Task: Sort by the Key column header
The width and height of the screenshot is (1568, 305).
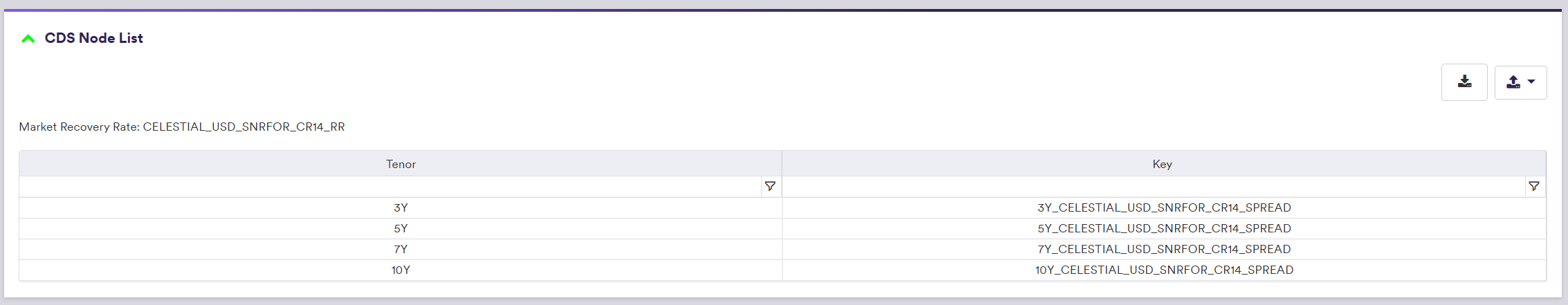Action: (1163, 164)
